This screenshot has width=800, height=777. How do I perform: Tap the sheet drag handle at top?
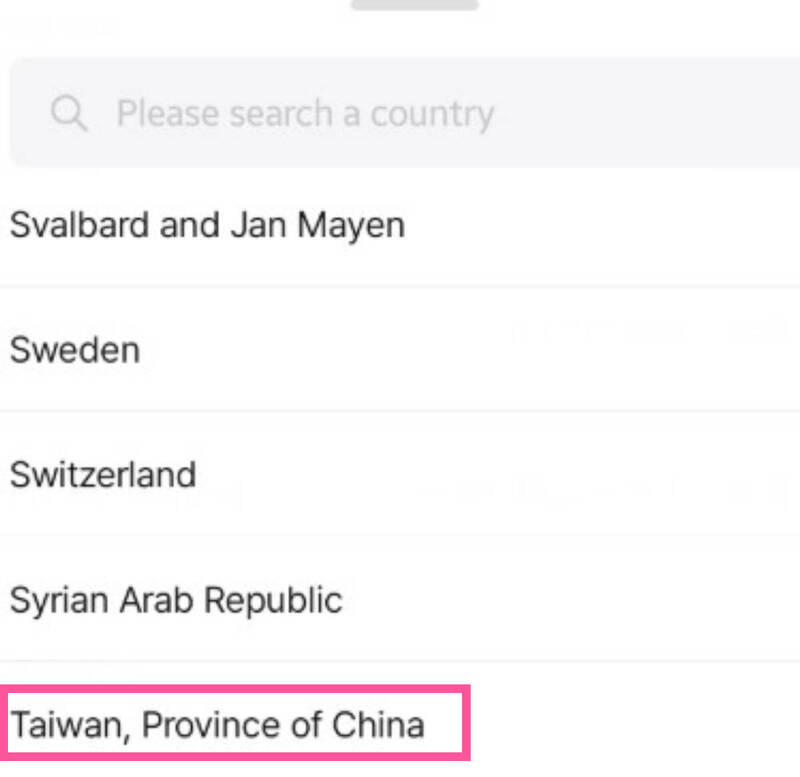pyautogui.click(x=415, y=5)
